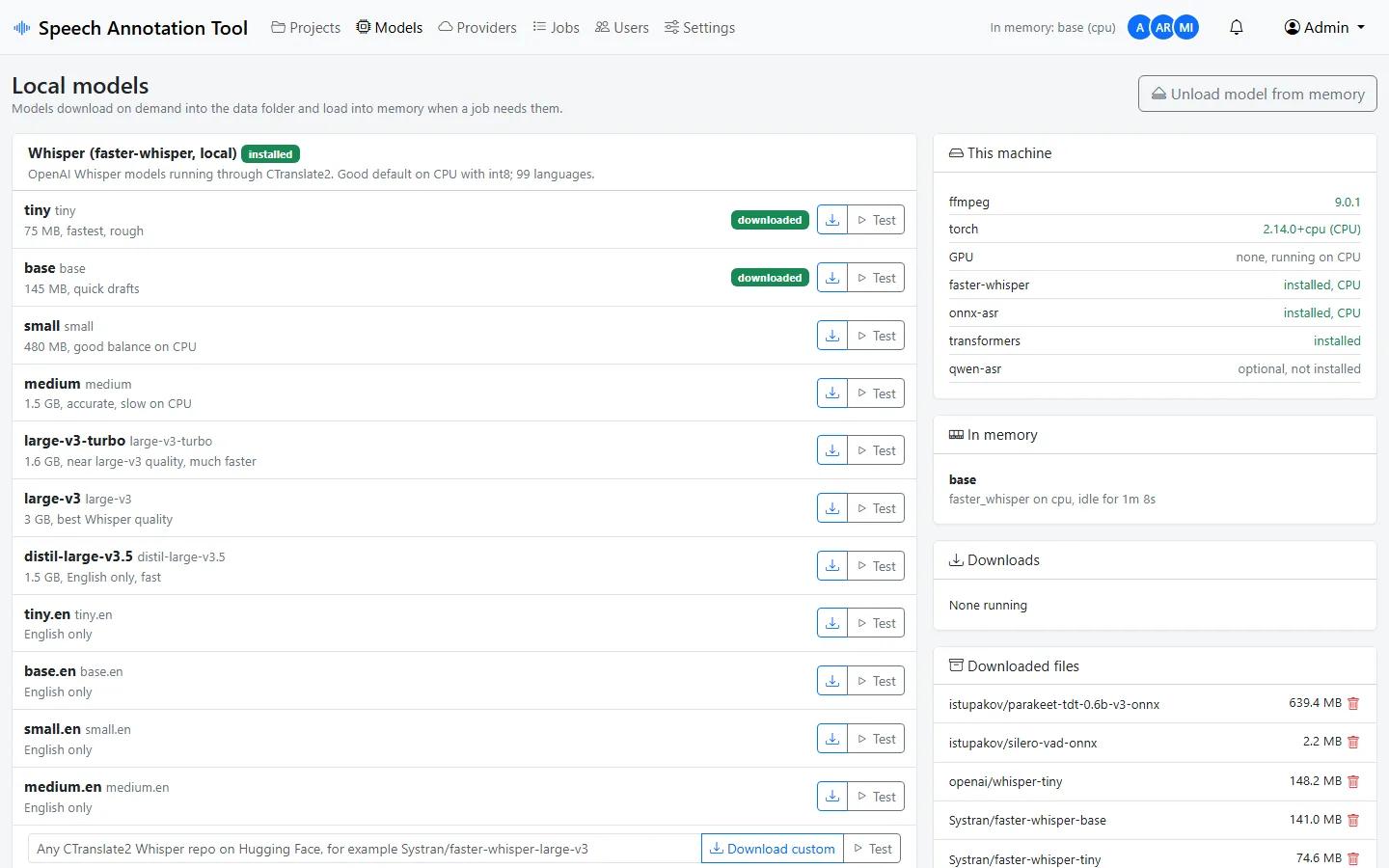Go to the Projects page
1389x868 pixels.
pyautogui.click(x=306, y=27)
